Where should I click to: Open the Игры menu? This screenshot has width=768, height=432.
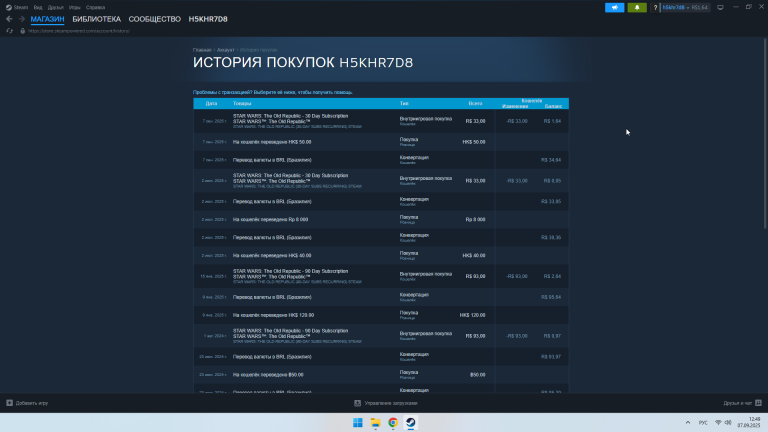click(74, 7)
